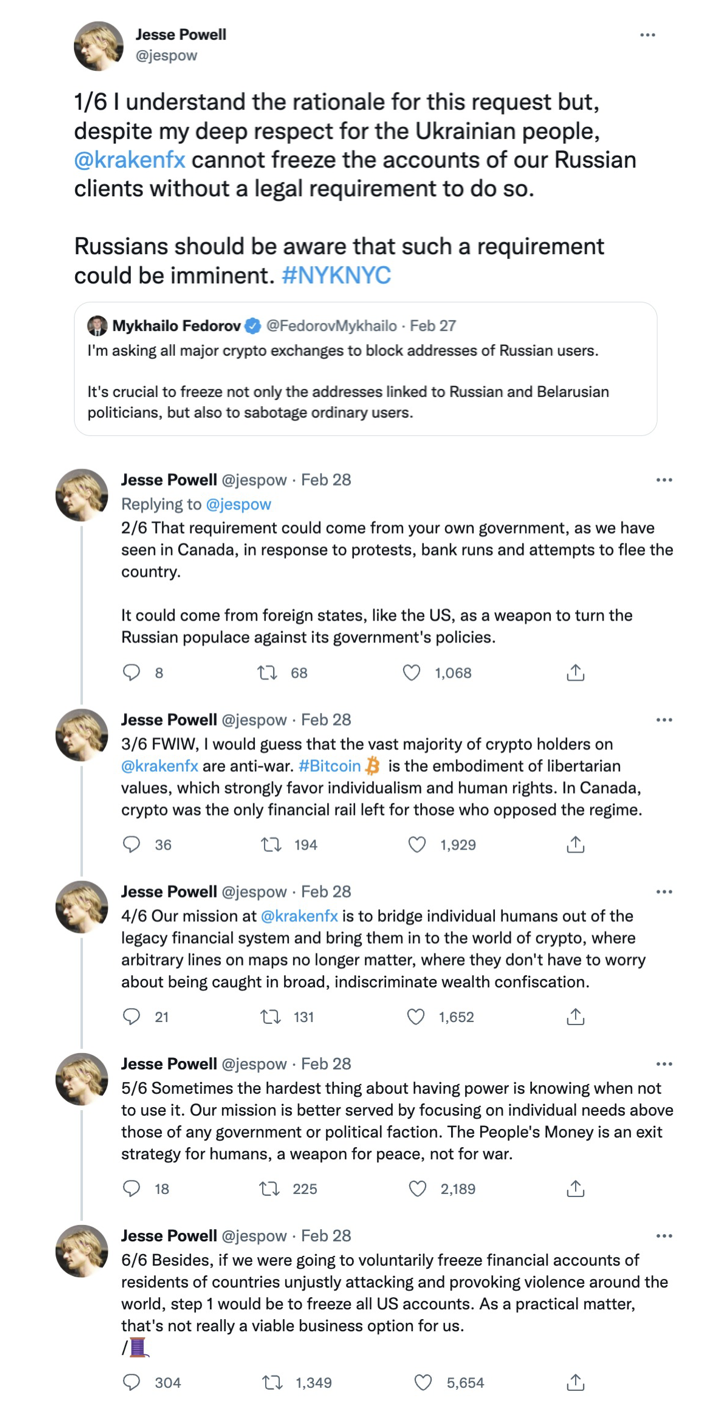This screenshot has width=708, height=1416.
Task: Share the 5/6 tweet
Action: pos(575,1189)
